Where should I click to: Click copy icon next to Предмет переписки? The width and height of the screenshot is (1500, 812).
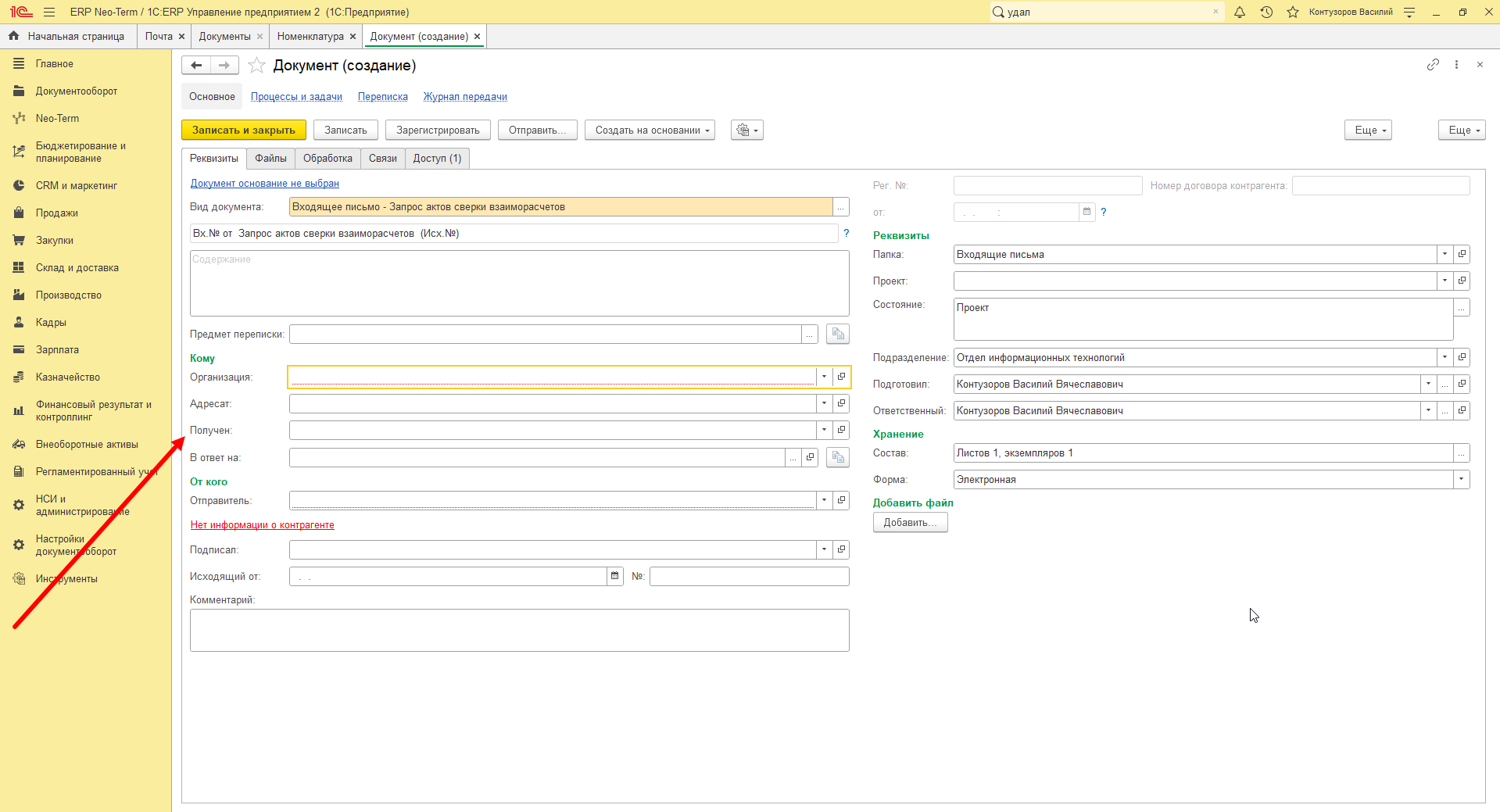[838, 334]
